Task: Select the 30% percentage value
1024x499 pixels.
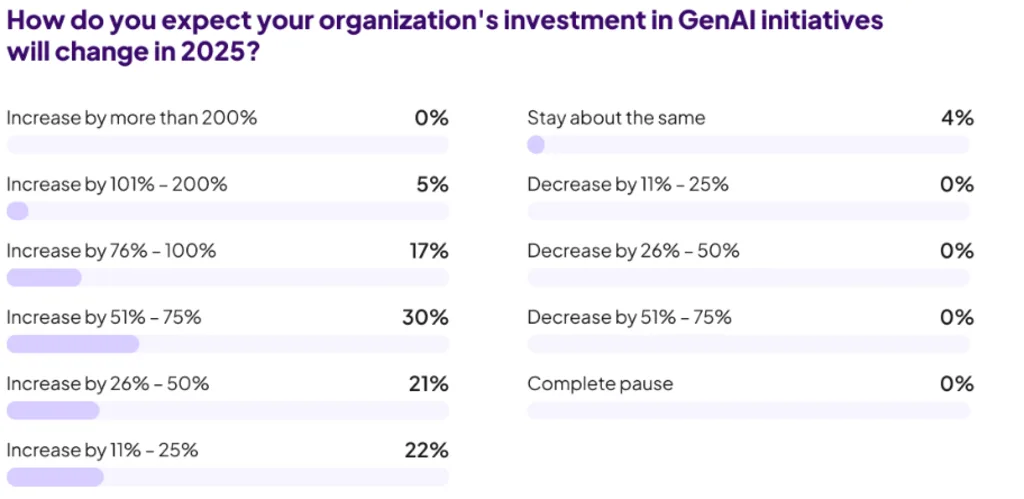Action: pos(427,317)
